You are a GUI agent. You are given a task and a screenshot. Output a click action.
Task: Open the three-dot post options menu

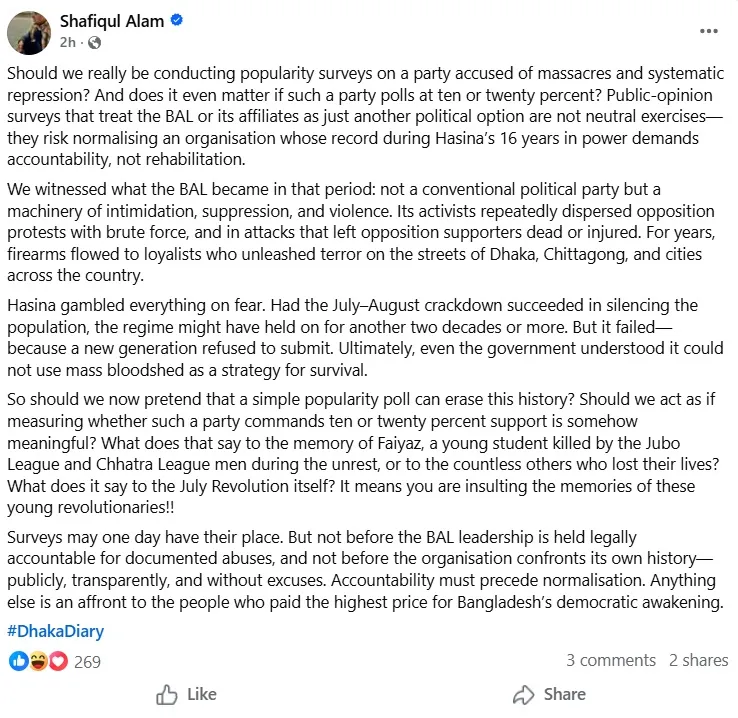tap(708, 31)
